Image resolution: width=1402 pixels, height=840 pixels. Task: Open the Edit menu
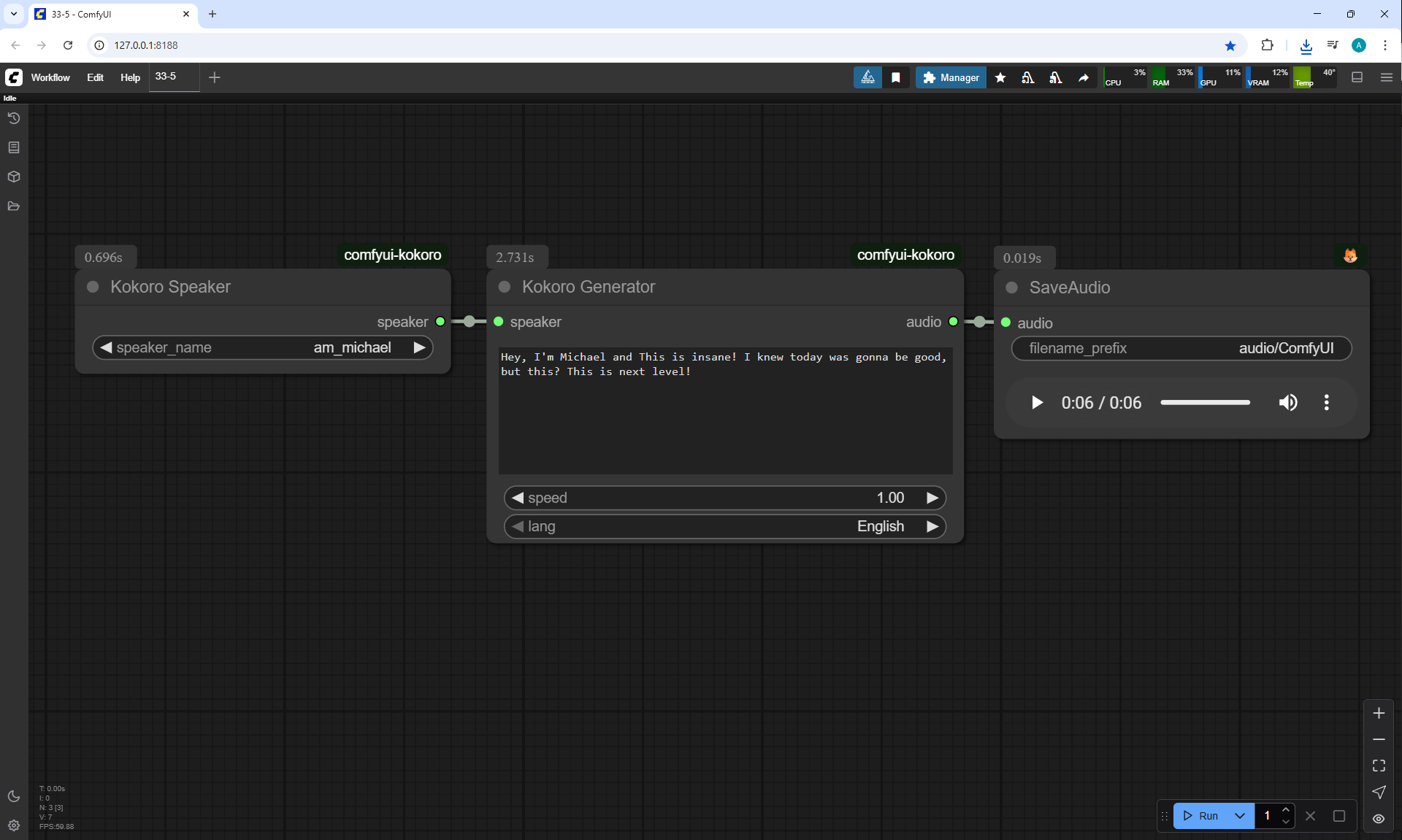[x=95, y=77]
